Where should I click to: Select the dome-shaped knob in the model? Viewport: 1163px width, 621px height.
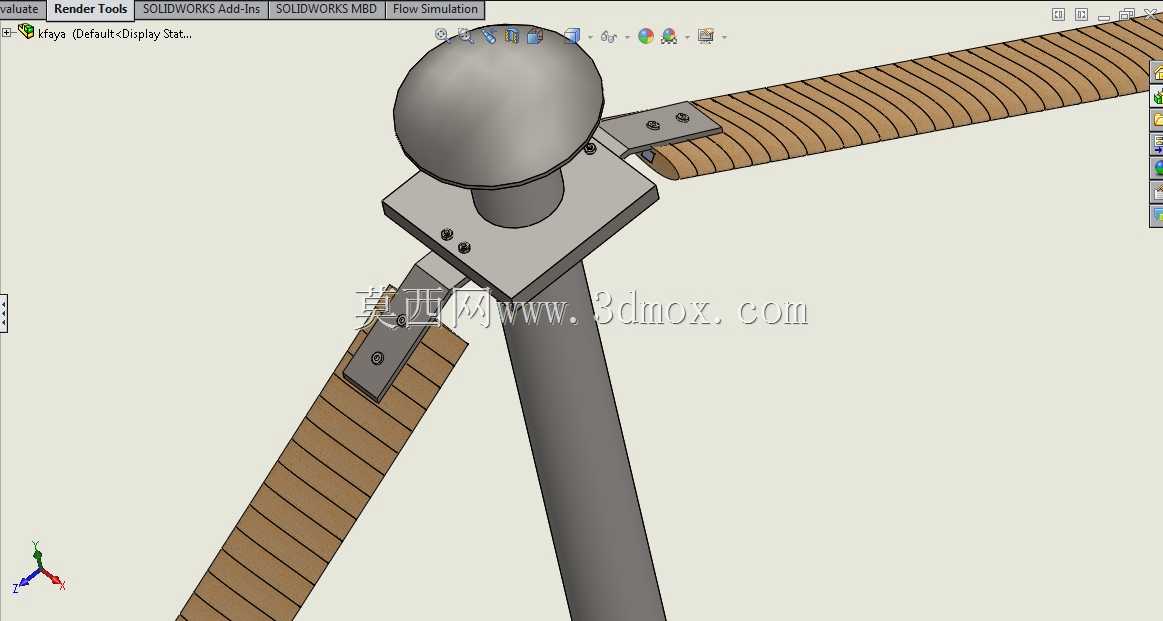pos(498,108)
